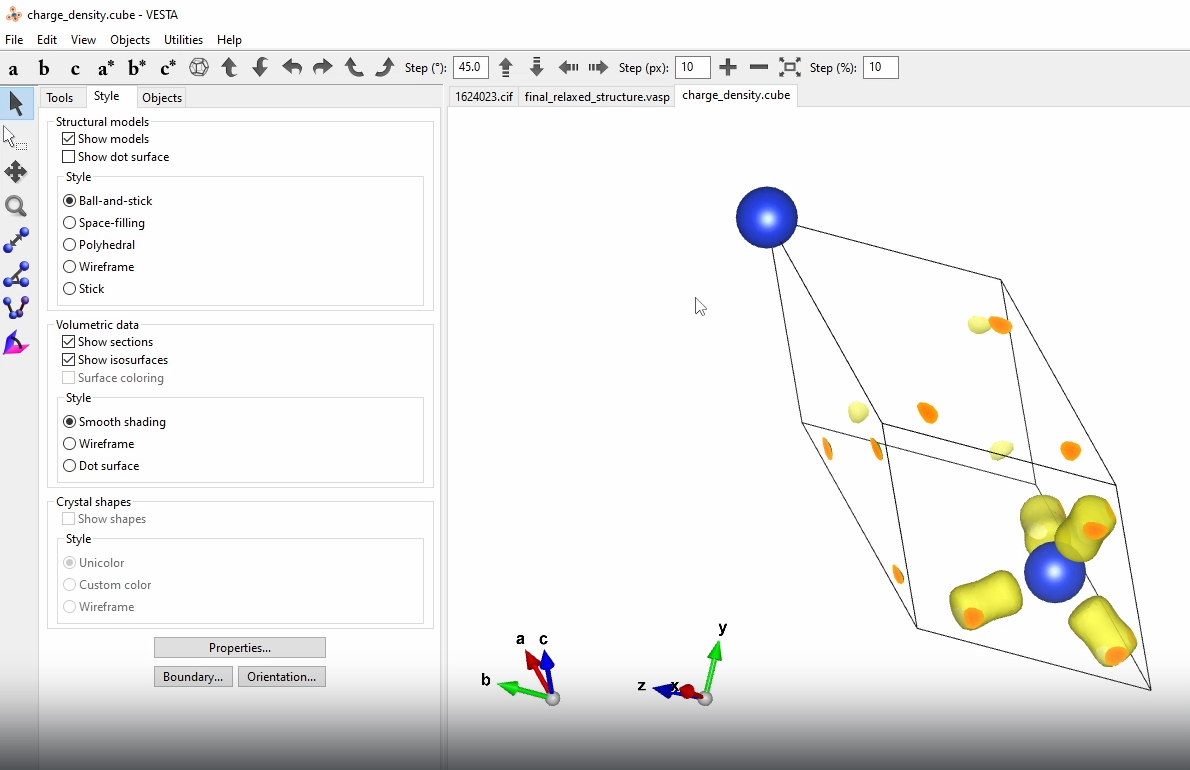Switch to the Tools tab
The height and width of the screenshot is (770, 1190).
60,97
